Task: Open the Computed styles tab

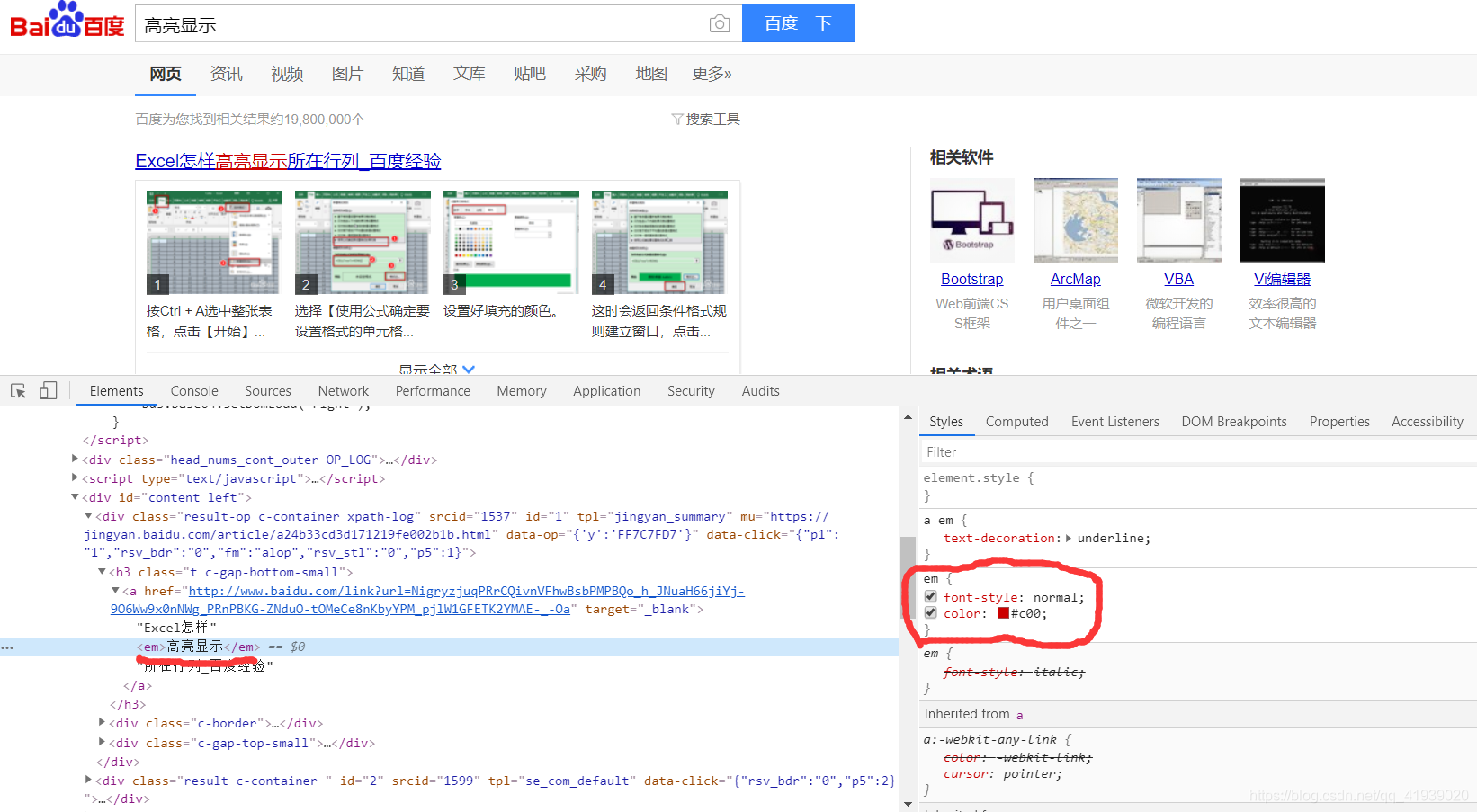Action: [1017, 422]
